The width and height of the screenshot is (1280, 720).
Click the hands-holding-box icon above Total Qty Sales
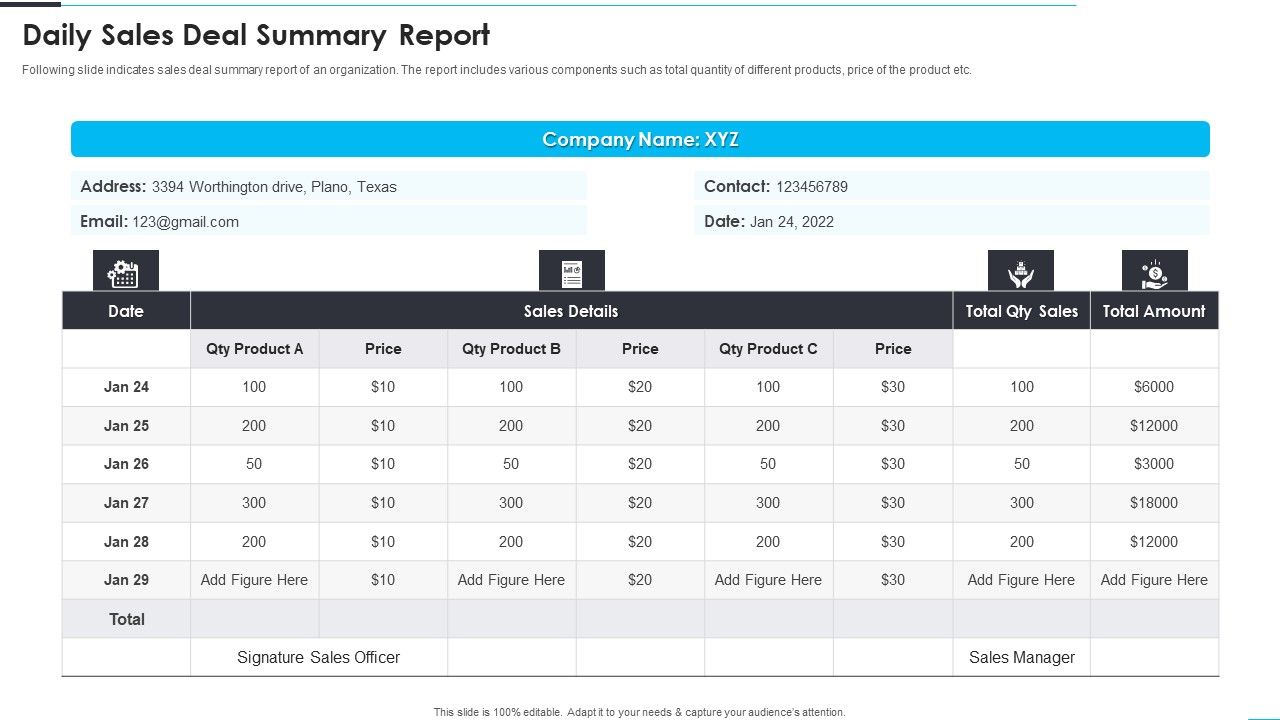[1021, 270]
